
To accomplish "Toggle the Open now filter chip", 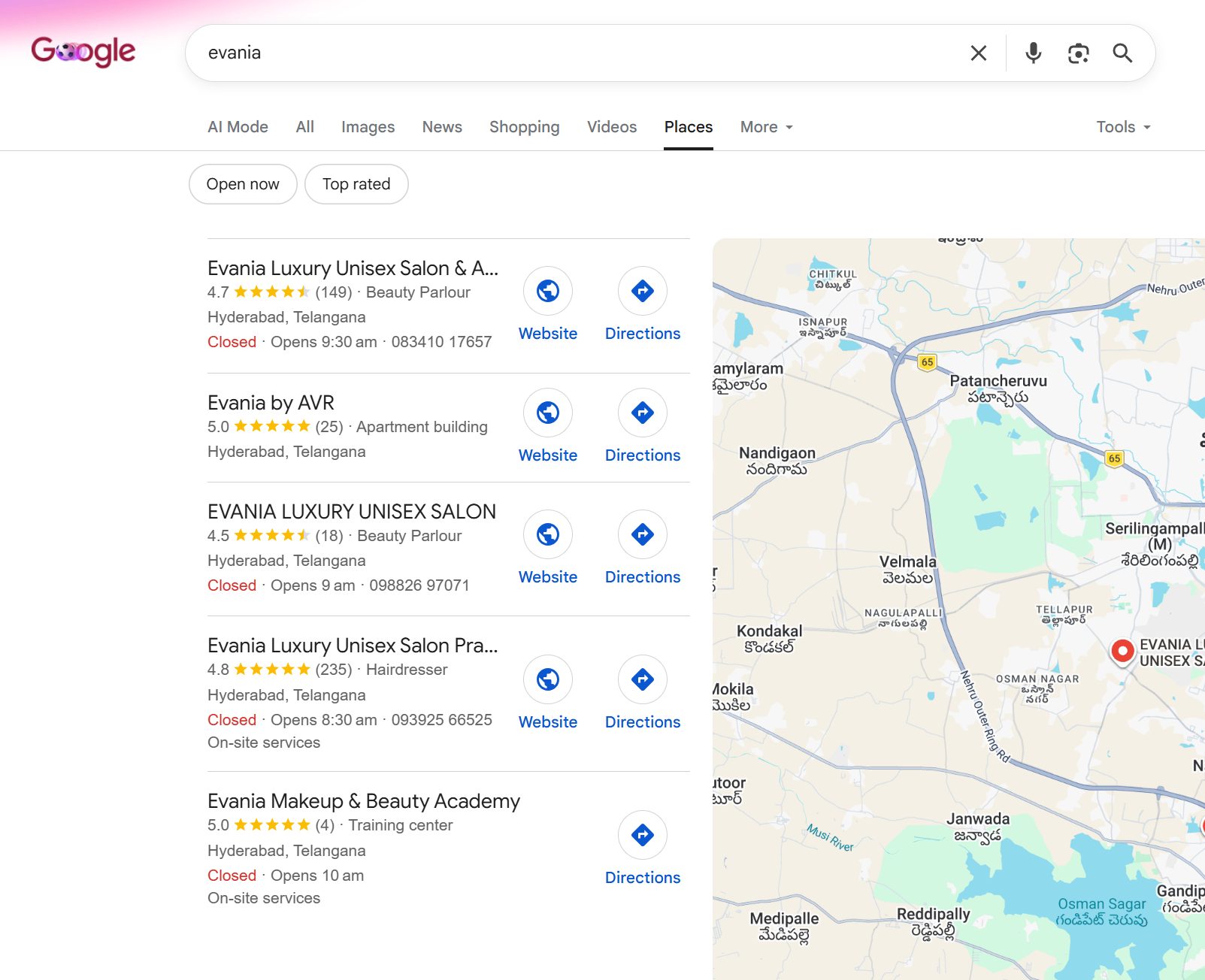I will tap(243, 184).
